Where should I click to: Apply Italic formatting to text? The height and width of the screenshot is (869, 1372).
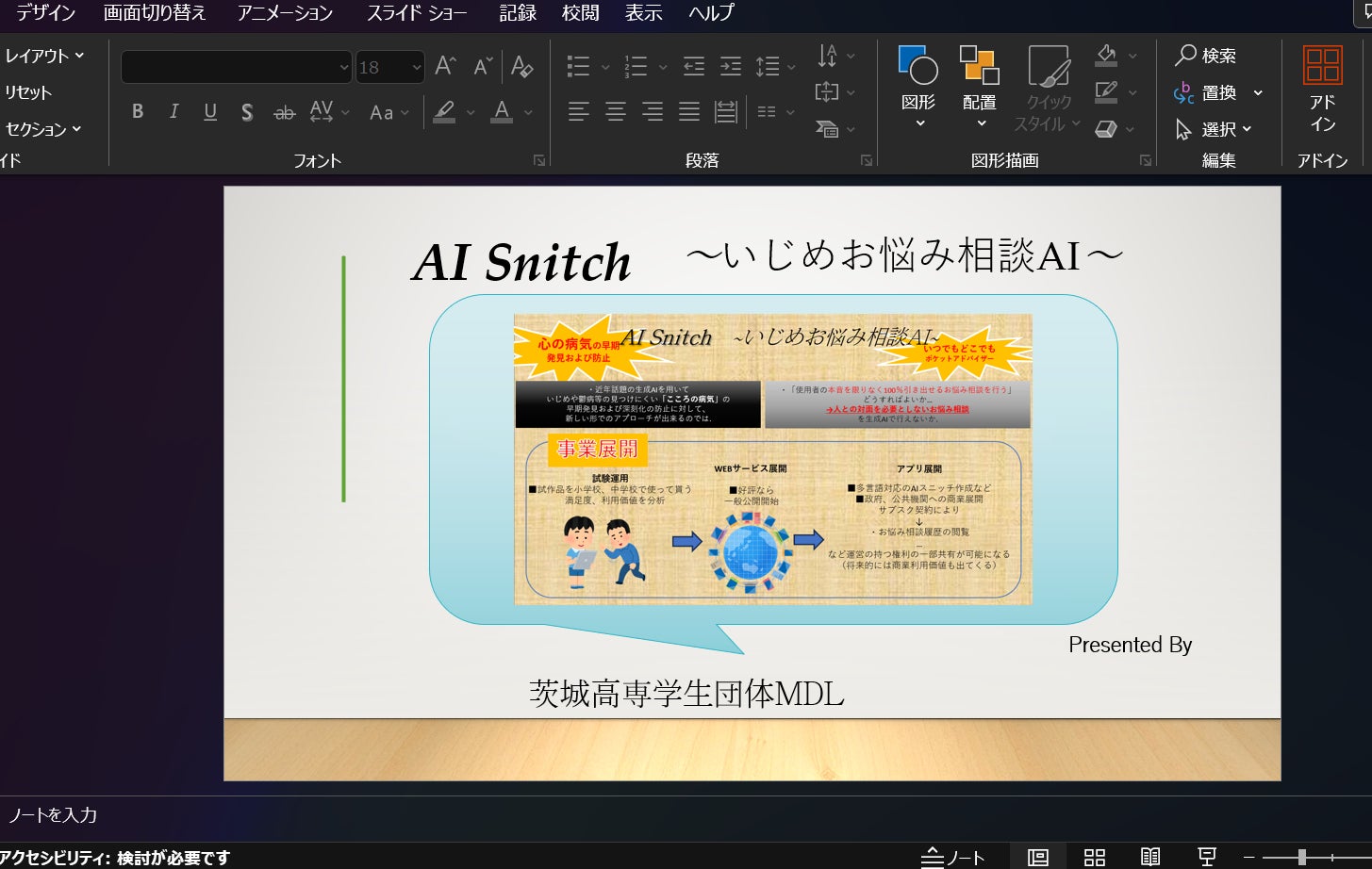click(x=174, y=112)
